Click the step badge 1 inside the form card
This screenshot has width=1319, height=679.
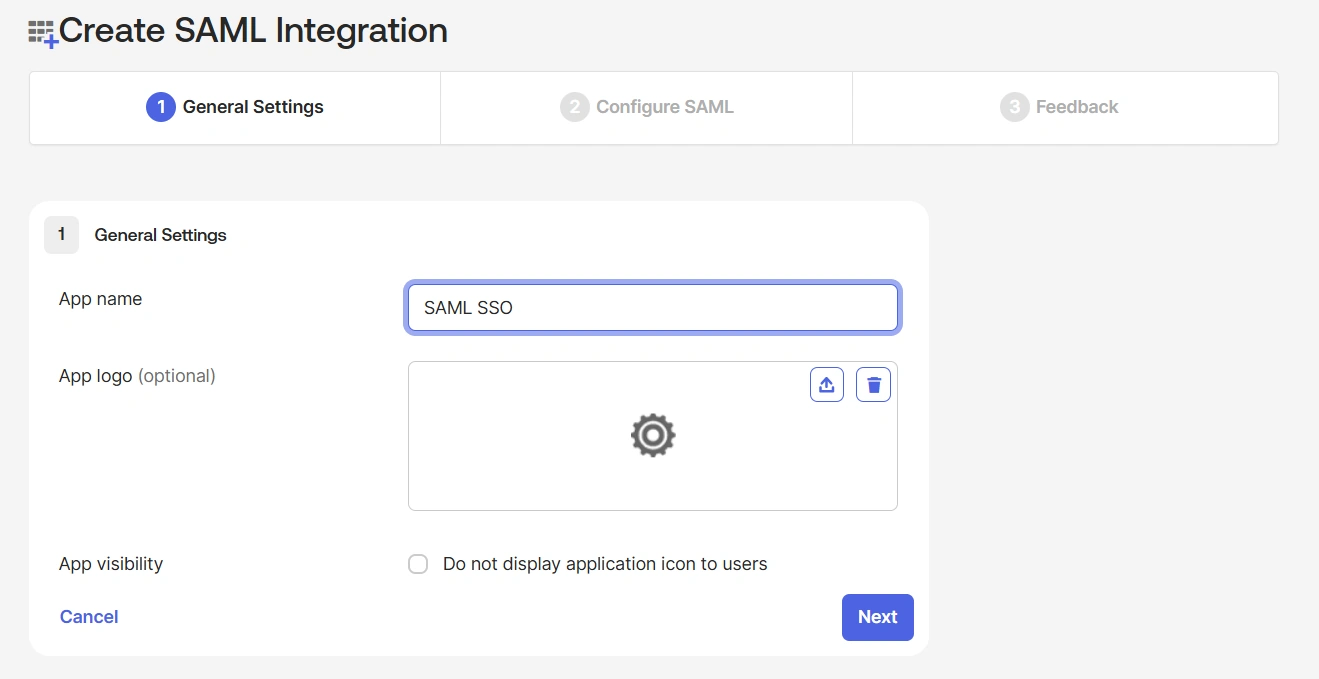pyautogui.click(x=61, y=234)
